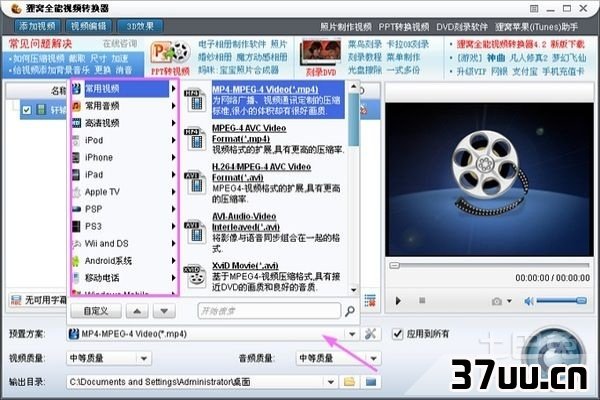Select PSP category
Image resolution: width=600 pixels, height=400 pixels.
(x=120, y=209)
